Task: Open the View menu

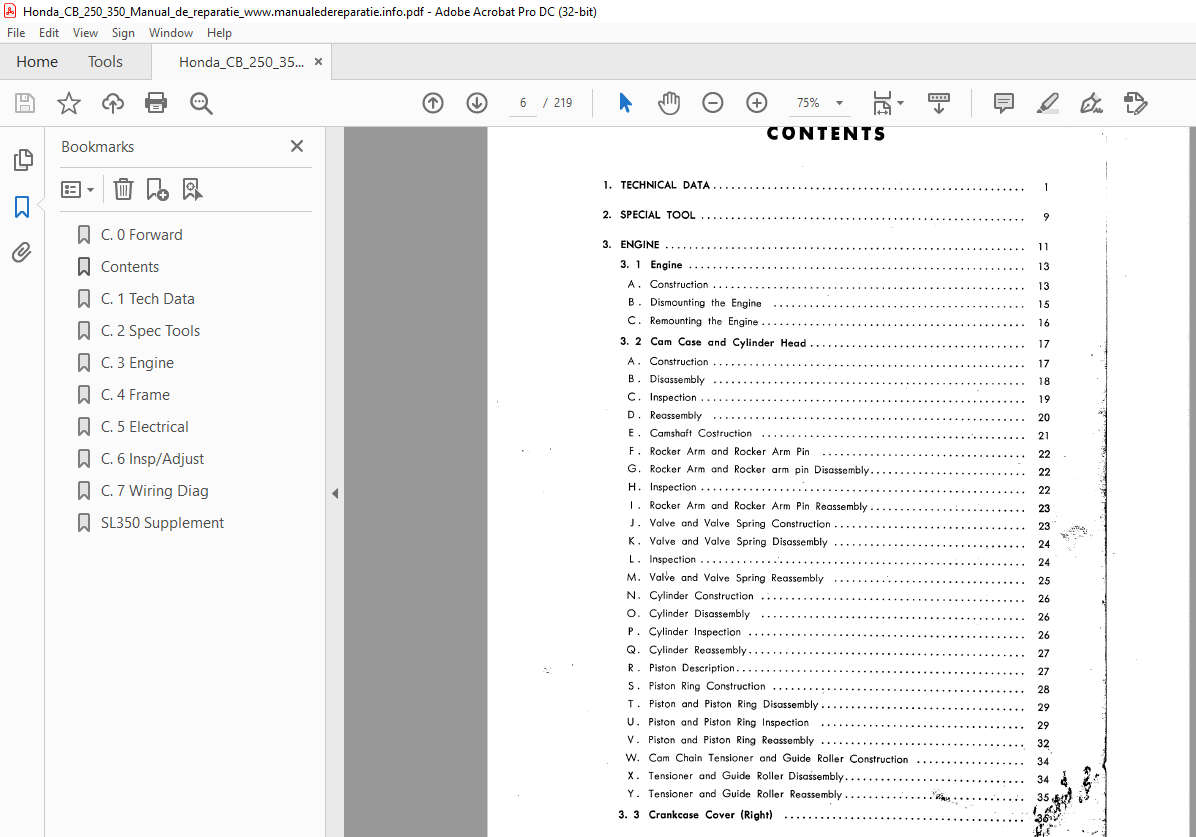Action: [x=85, y=33]
